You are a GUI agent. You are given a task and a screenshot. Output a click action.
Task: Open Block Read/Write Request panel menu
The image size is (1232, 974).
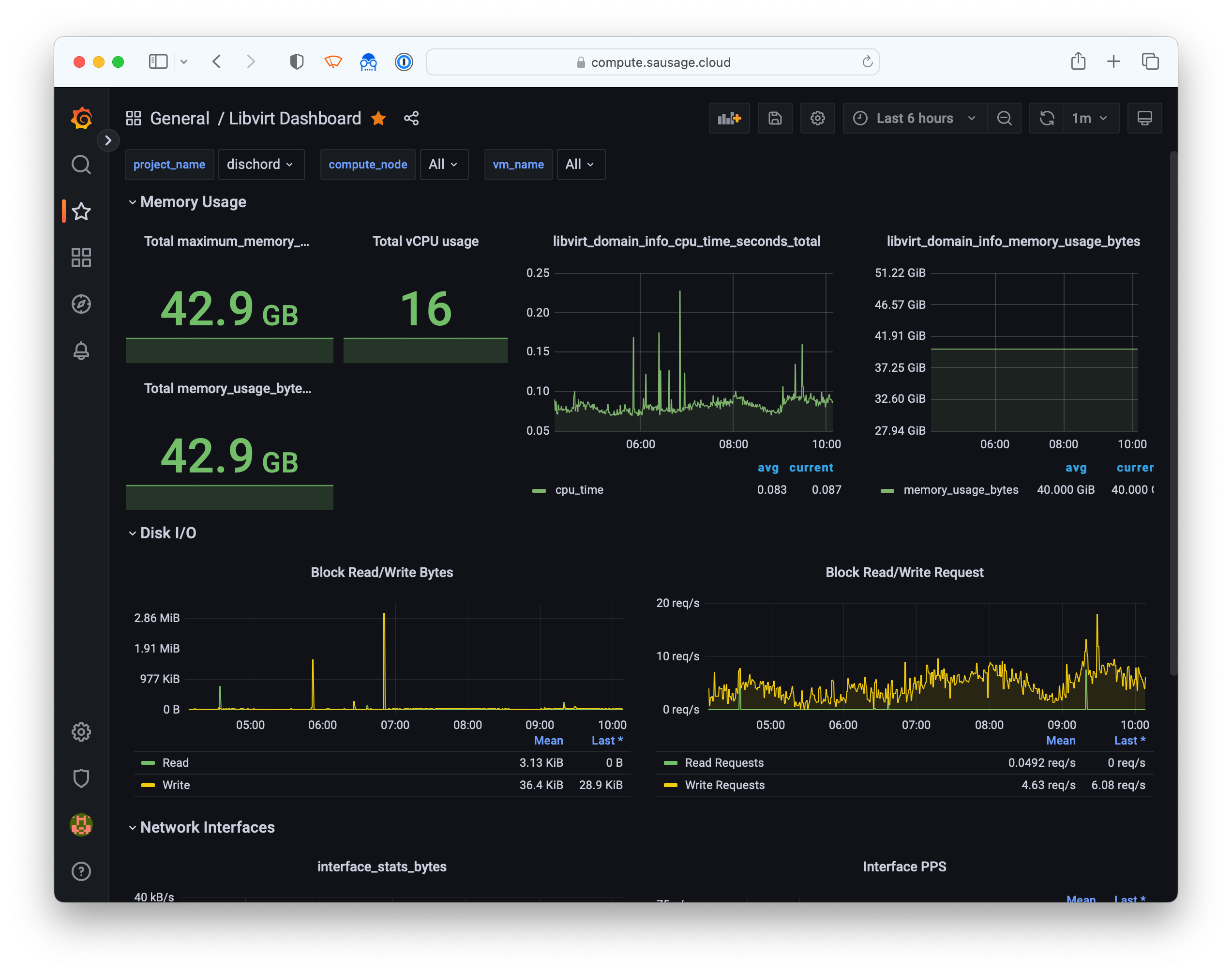tap(904, 572)
